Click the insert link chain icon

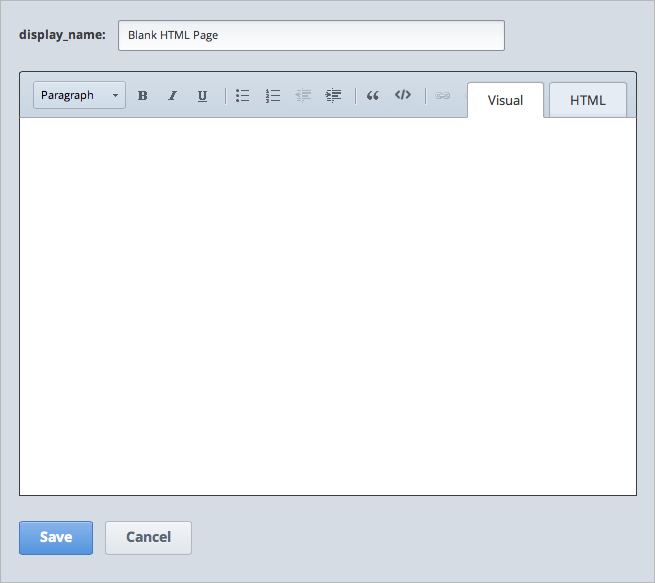click(443, 96)
